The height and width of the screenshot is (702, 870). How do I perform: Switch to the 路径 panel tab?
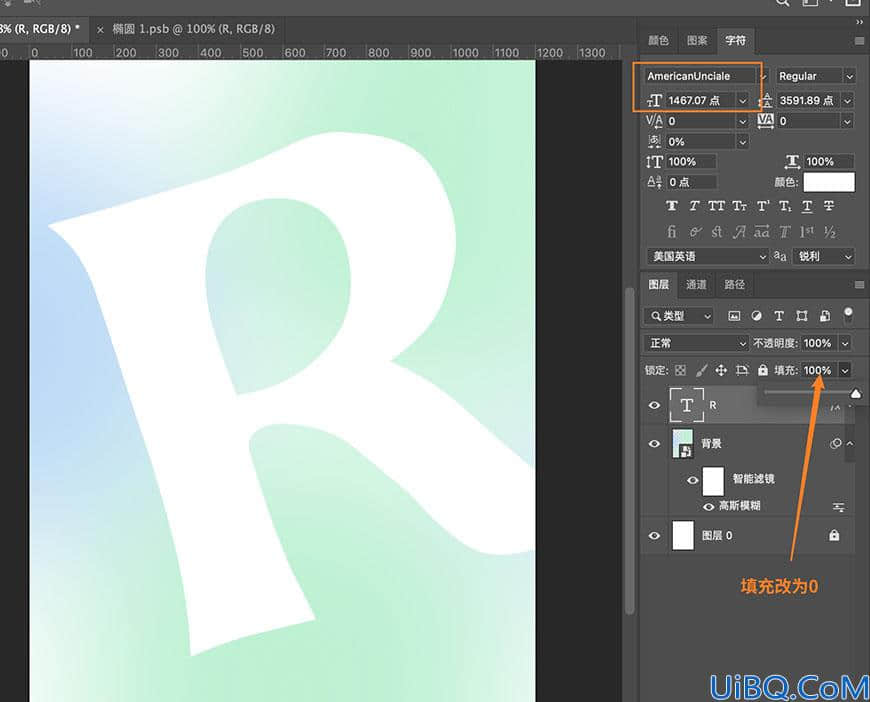(x=735, y=285)
